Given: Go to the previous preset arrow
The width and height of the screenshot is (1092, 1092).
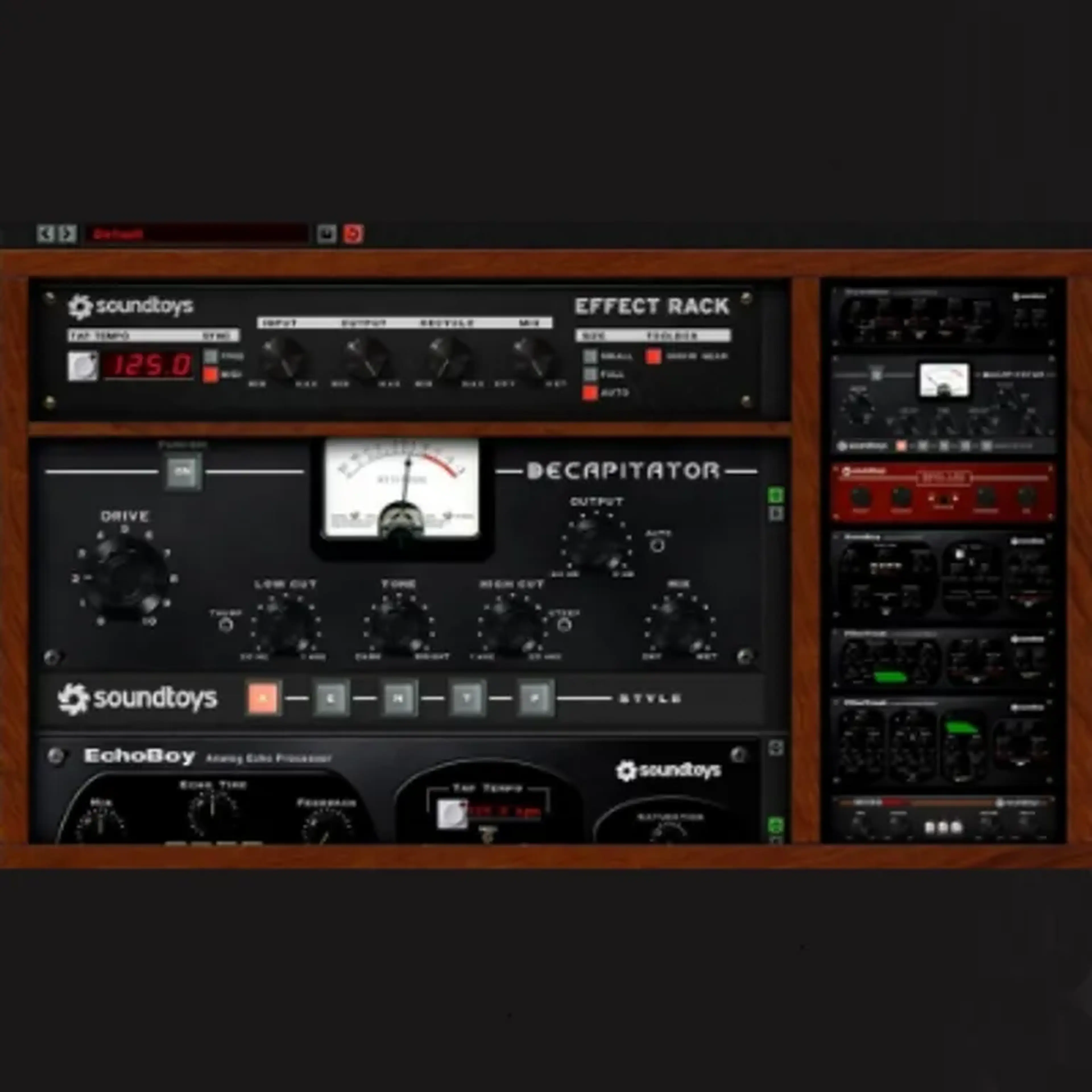Looking at the screenshot, I should (46, 233).
